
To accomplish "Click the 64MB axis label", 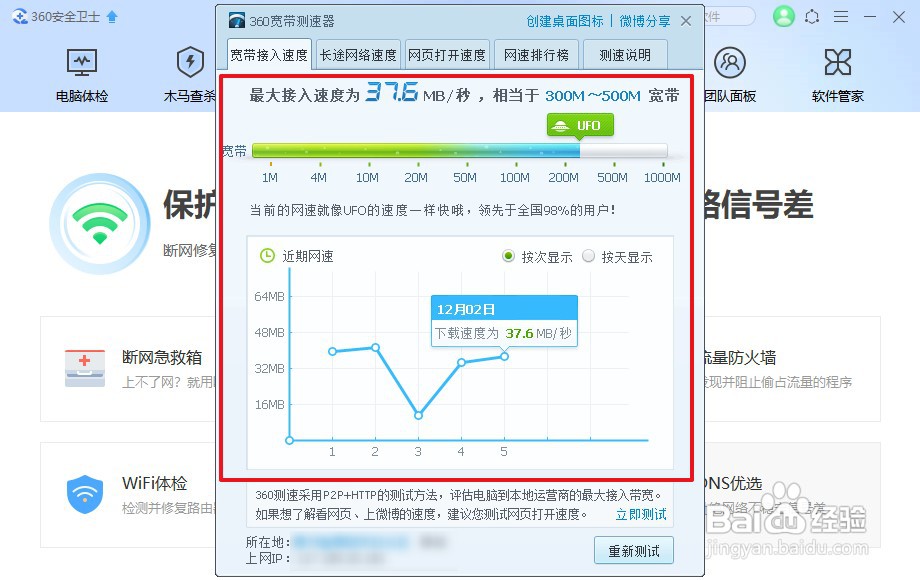I will coord(269,297).
